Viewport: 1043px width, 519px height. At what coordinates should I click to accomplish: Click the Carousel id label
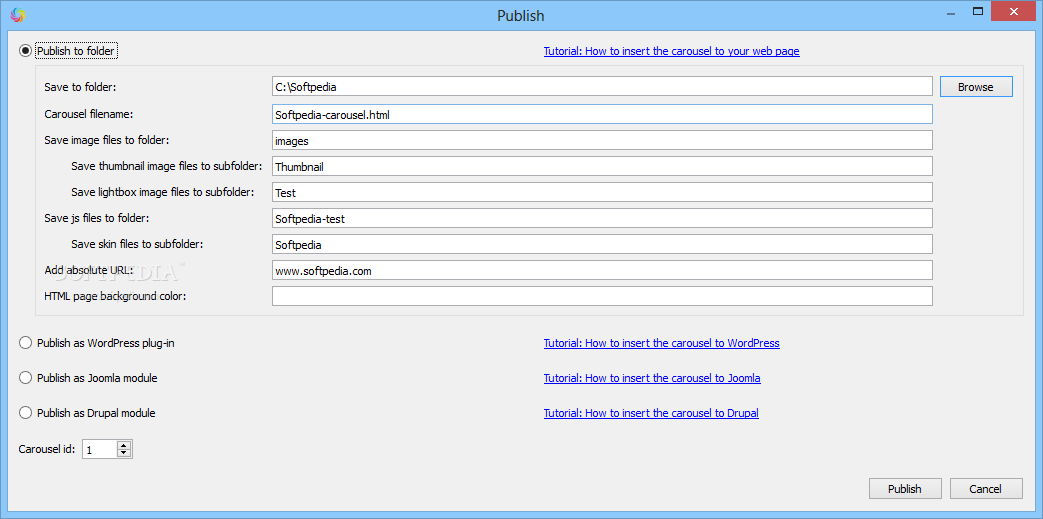tap(47, 449)
